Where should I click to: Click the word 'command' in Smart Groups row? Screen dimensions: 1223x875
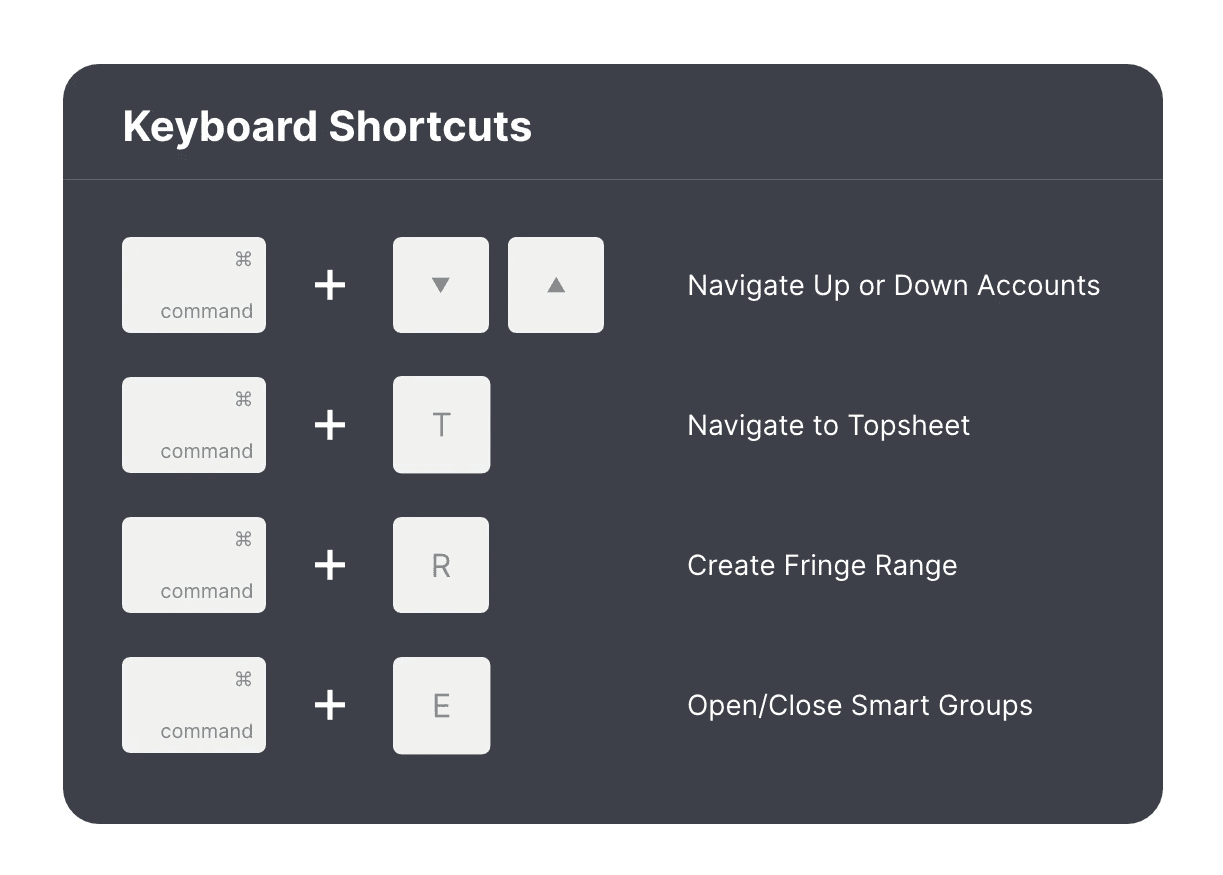(x=206, y=731)
